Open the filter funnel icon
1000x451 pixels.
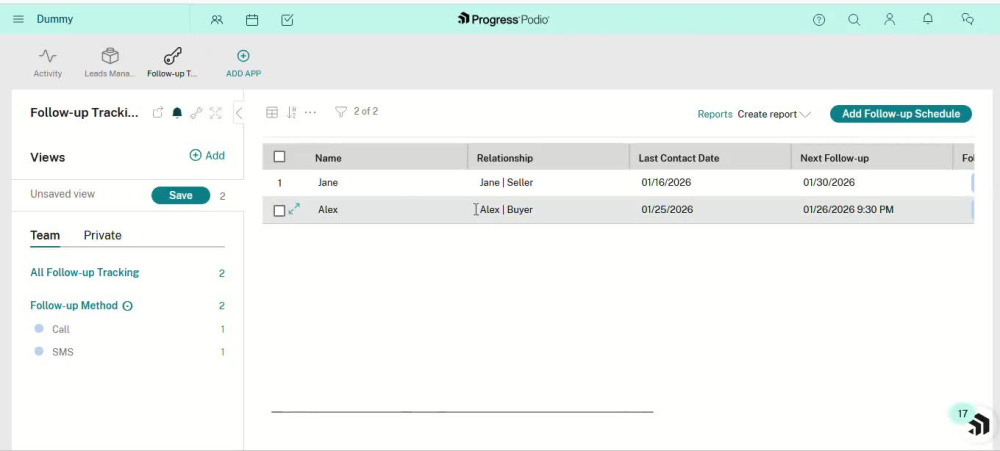[x=341, y=112]
